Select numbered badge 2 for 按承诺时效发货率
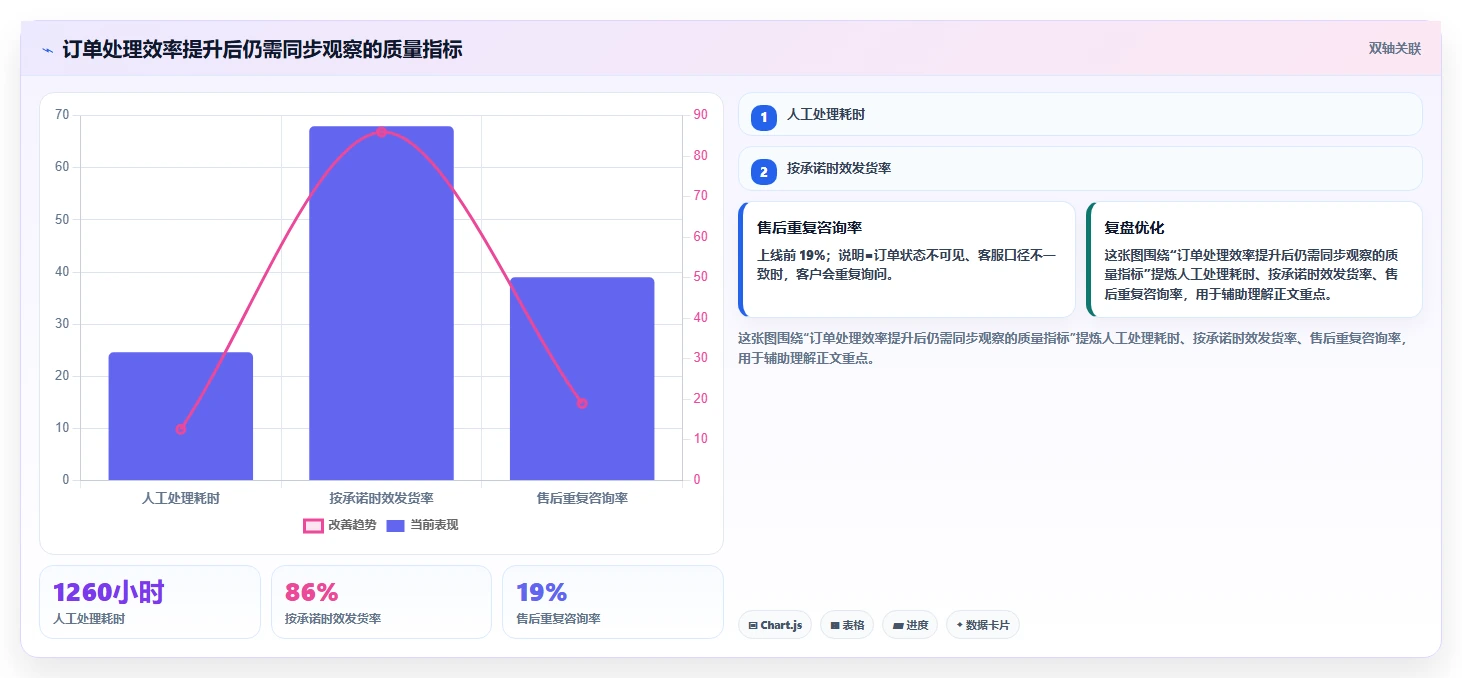Screen dimensions: 1462x678 764,172
